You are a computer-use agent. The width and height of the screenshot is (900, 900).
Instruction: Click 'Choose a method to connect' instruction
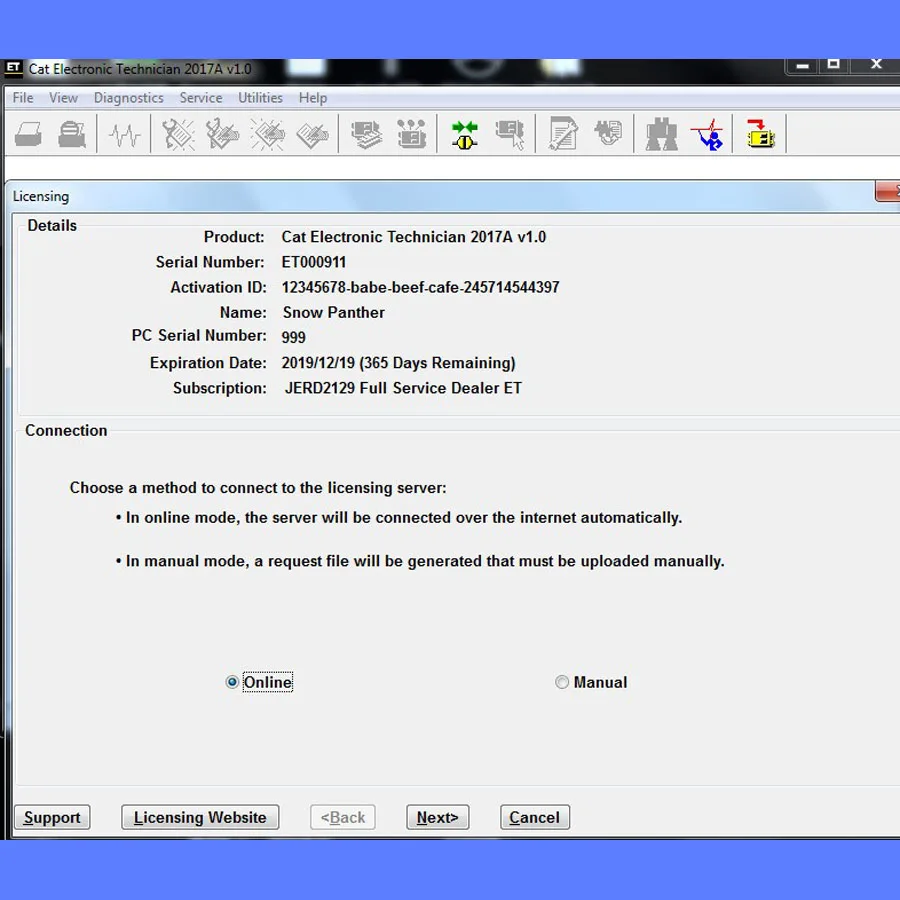(258, 488)
